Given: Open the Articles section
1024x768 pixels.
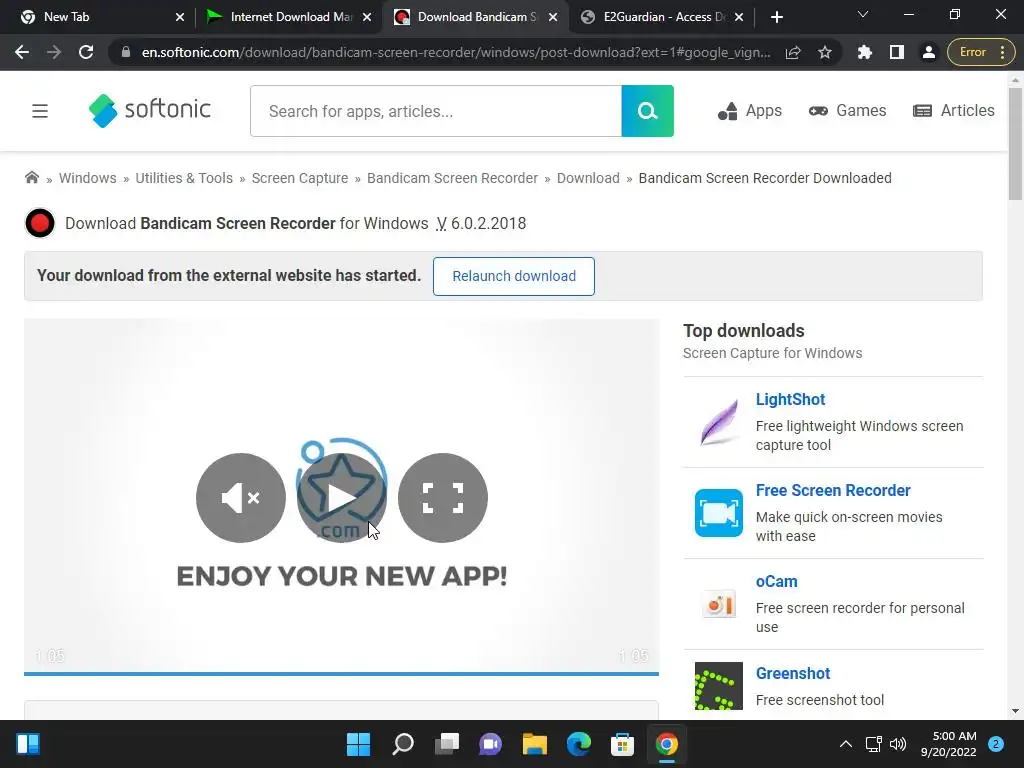Looking at the screenshot, I should (953, 111).
